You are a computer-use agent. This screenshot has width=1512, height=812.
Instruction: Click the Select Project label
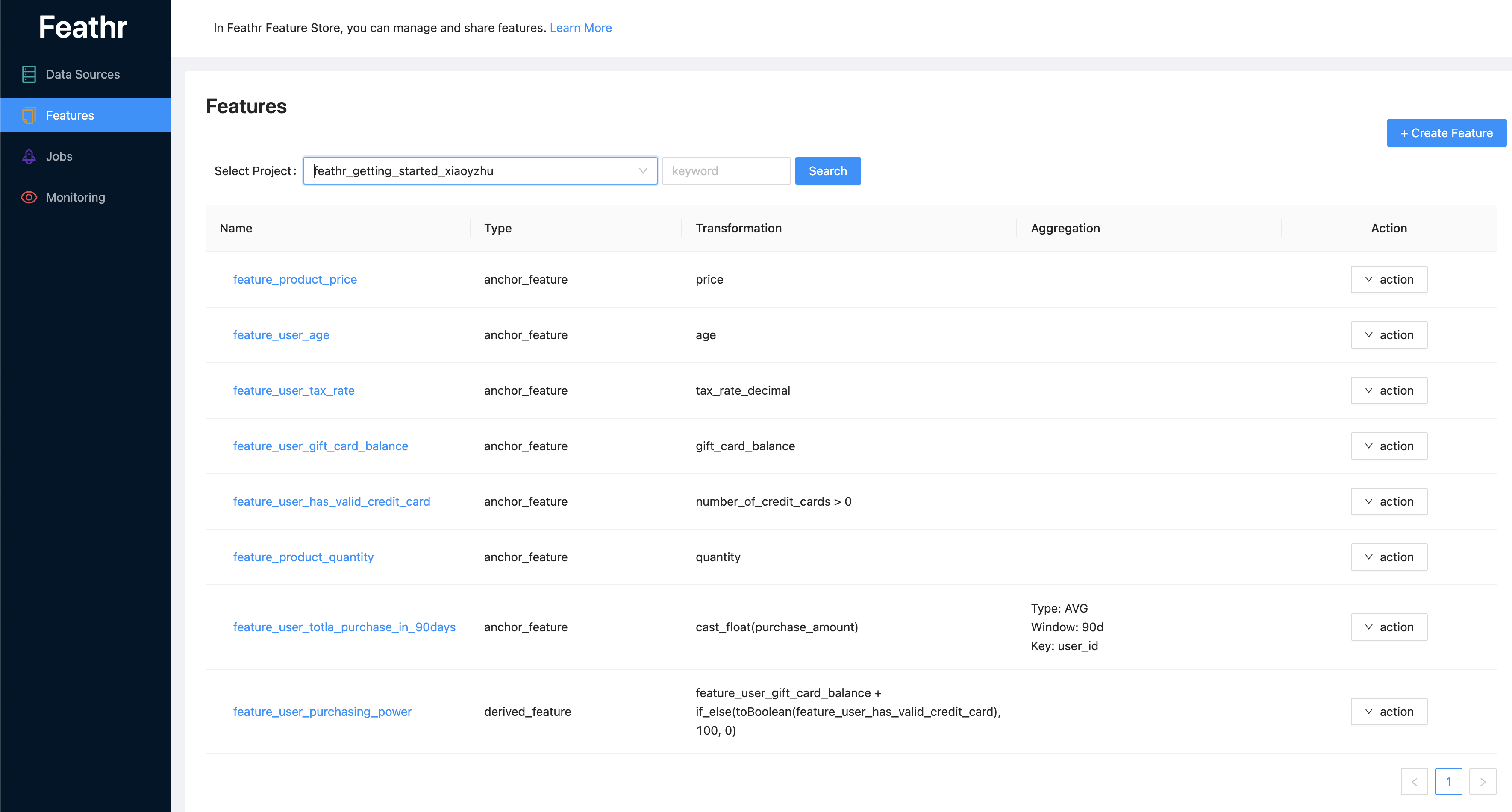click(255, 171)
